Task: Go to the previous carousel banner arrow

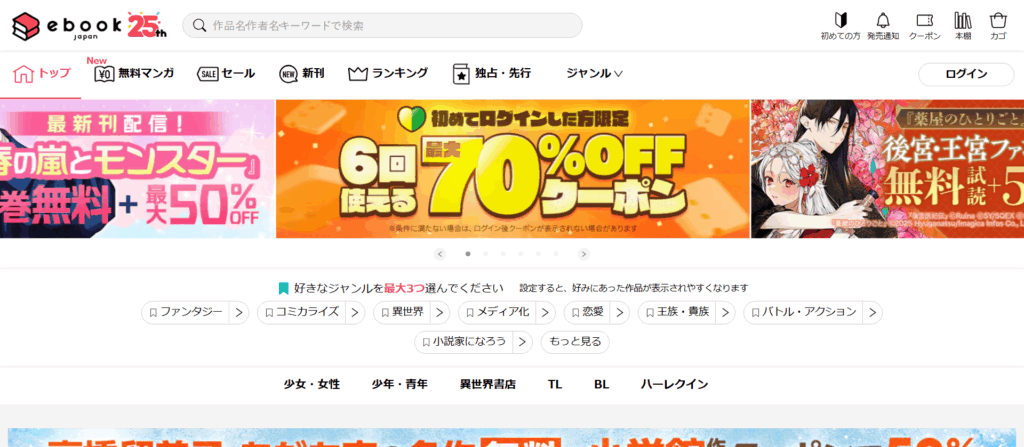Action: tap(440, 254)
